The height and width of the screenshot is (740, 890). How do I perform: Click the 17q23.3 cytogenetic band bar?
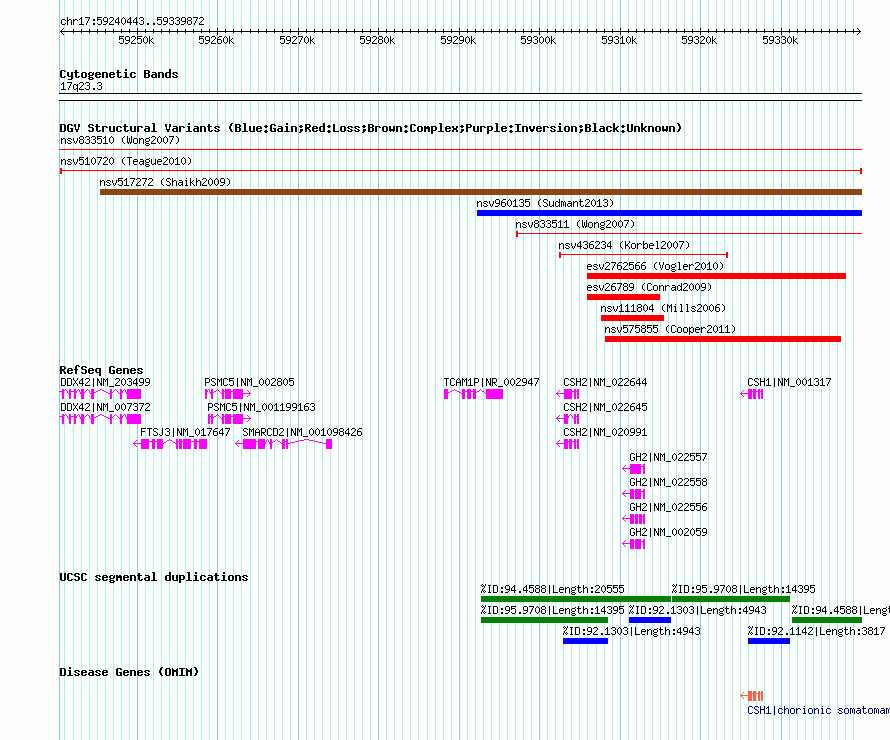click(461, 97)
